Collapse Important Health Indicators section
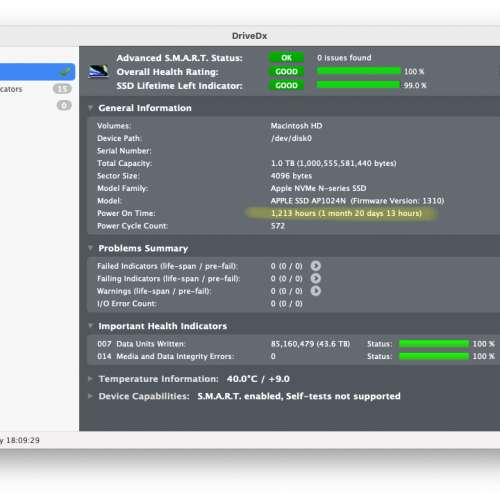The height and width of the screenshot is (500, 500). coord(90,326)
